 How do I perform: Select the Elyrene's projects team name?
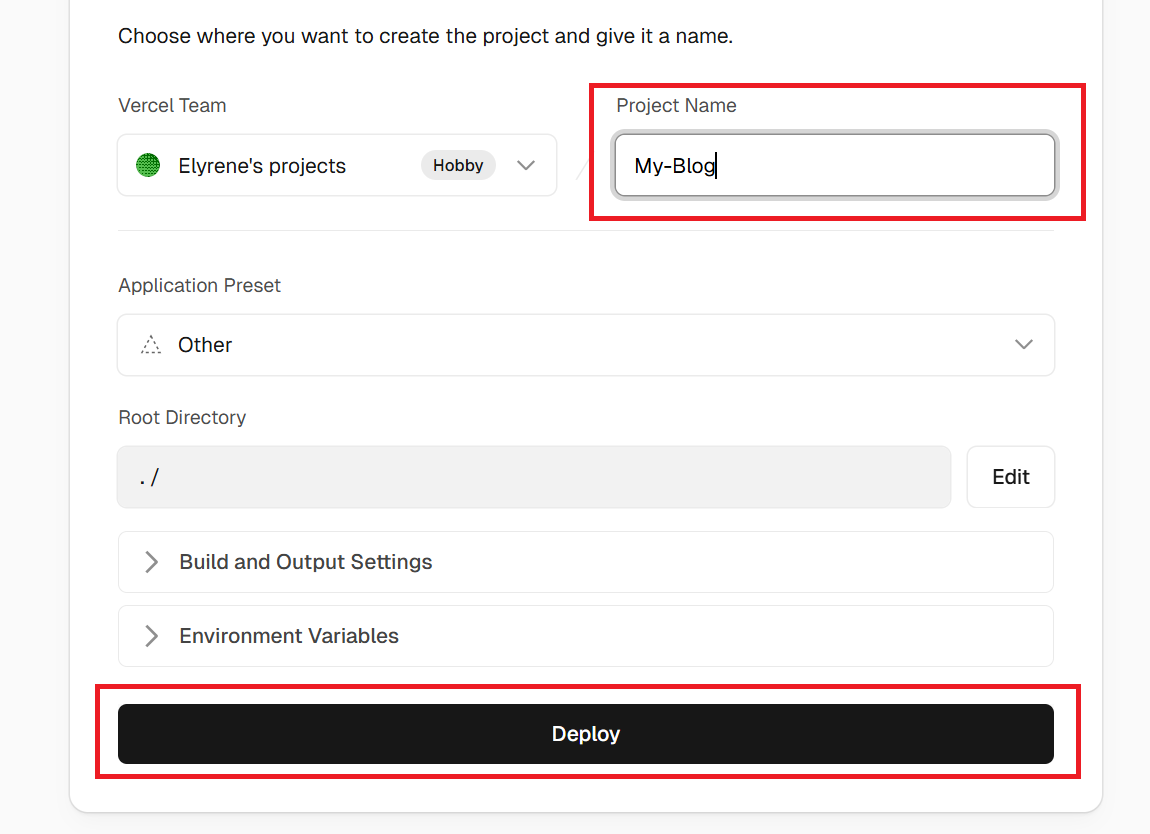[x=262, y=166]
